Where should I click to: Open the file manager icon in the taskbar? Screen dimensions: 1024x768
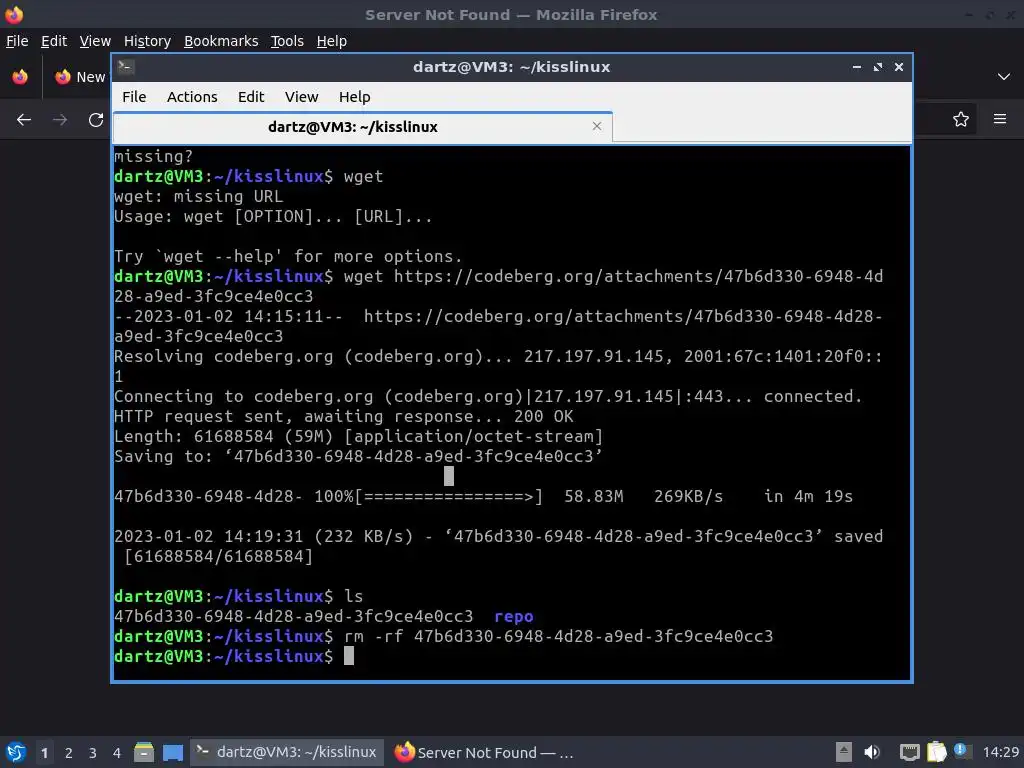pyautogui.click(x=144, y=752)
